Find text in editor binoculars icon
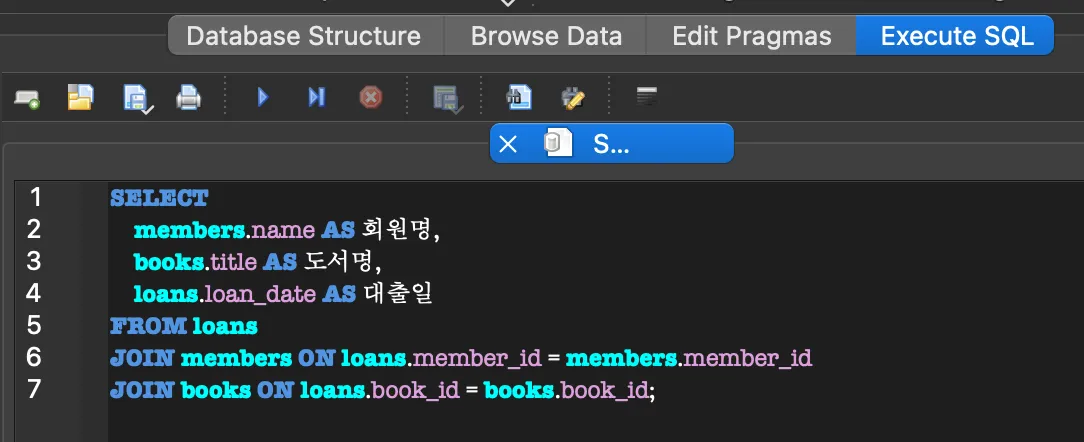Viewport: 1084px width, 442px height. (518, 98)
